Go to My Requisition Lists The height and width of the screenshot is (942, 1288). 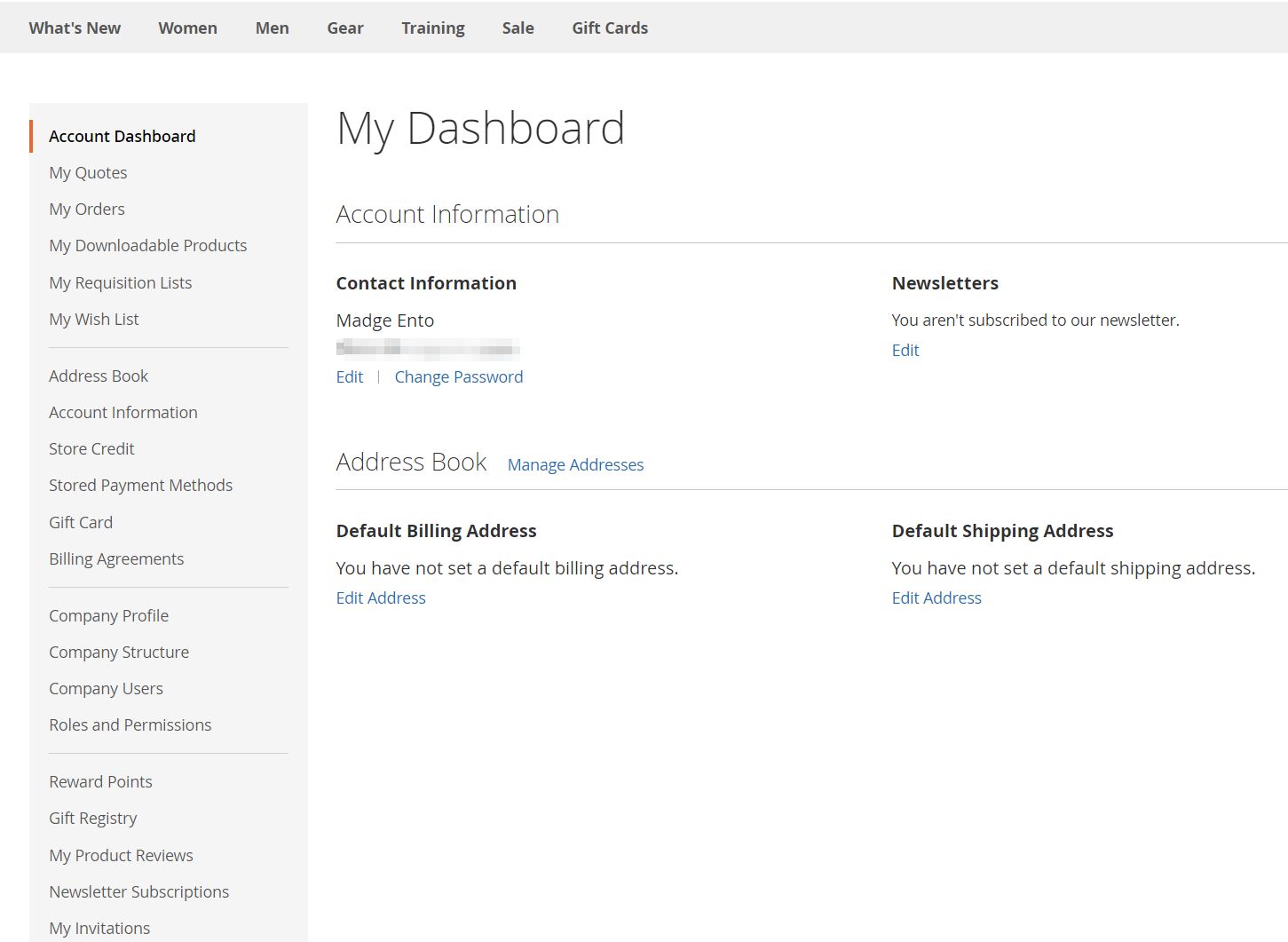click(x=120, y=282)
